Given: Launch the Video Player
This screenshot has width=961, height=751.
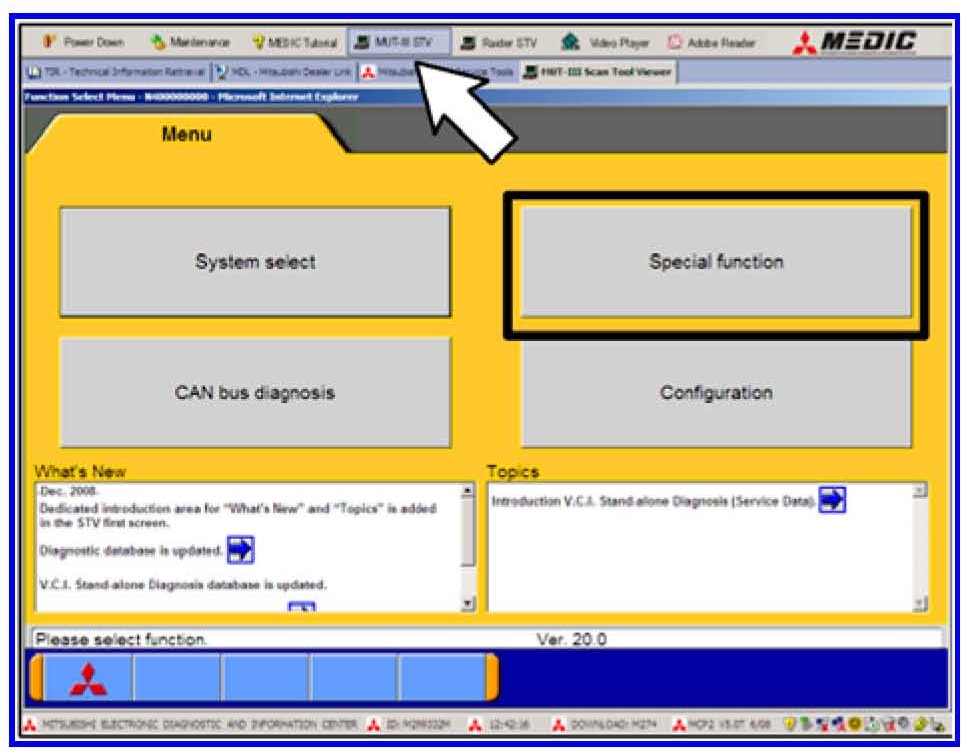Looking at the screenshot, I should pyautogui.click(x=606, y=43).
